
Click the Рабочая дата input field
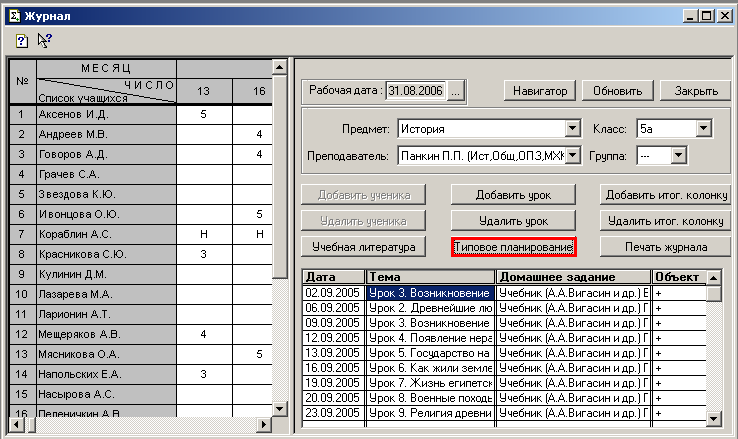point(416,91)
